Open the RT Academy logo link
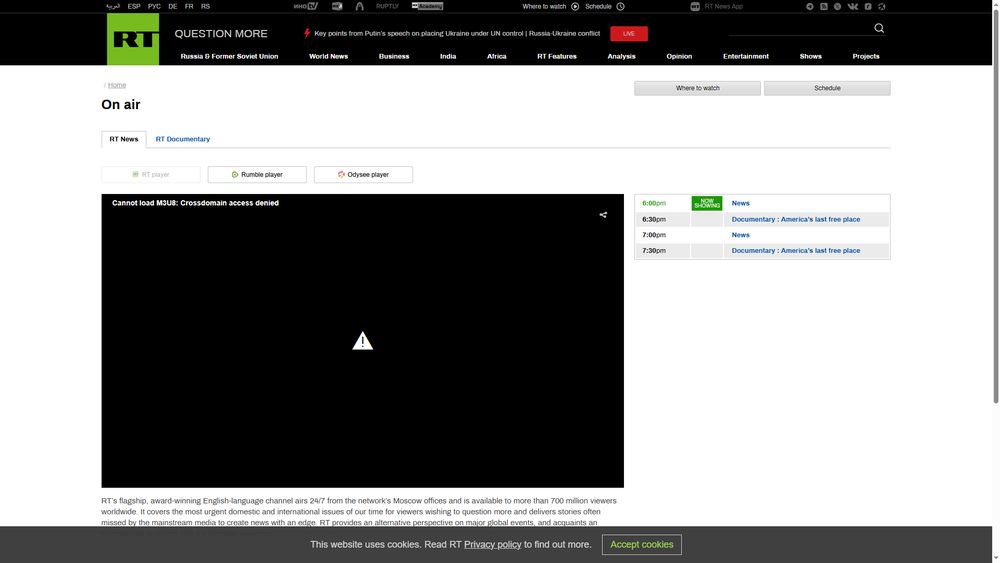1000x563 pixels. click(427, 6)
